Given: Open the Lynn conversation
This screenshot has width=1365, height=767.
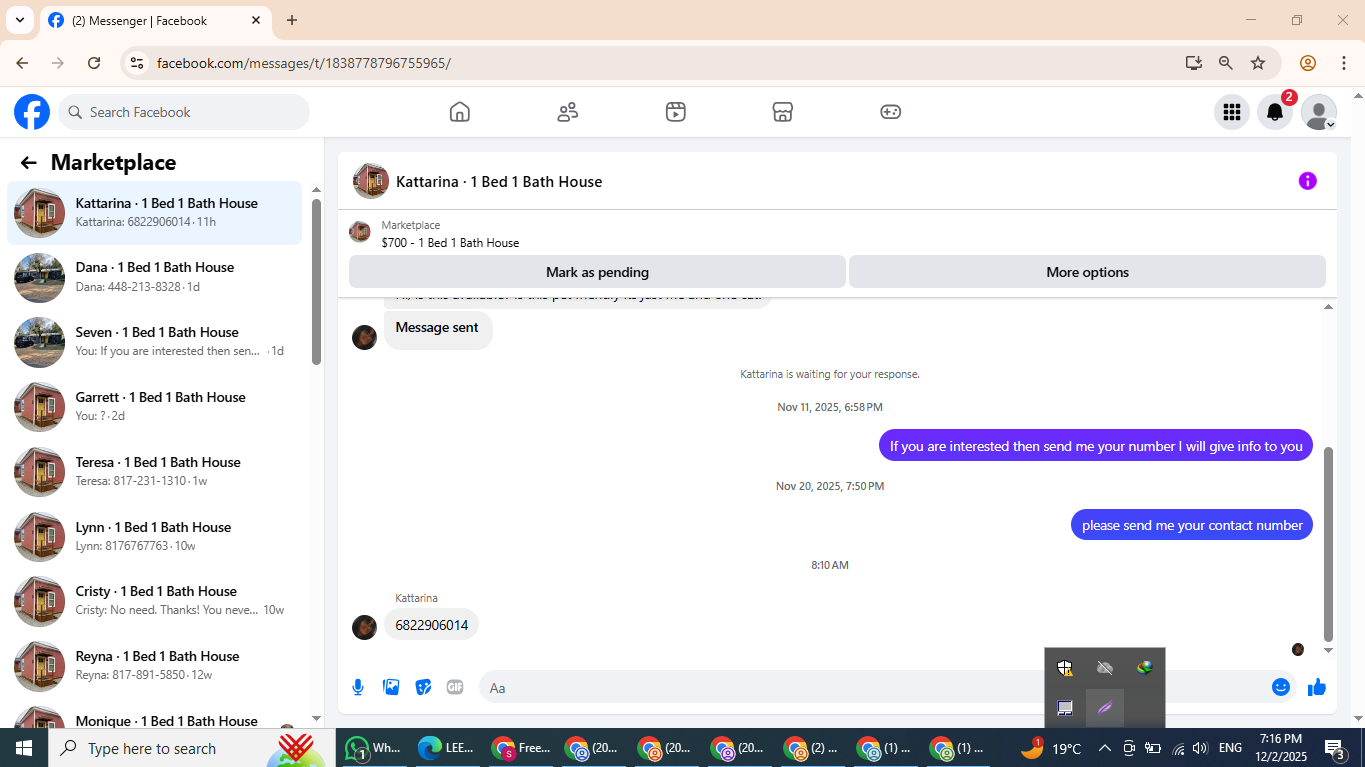Looking at the screenshot, I should click(x=154, y=537).
